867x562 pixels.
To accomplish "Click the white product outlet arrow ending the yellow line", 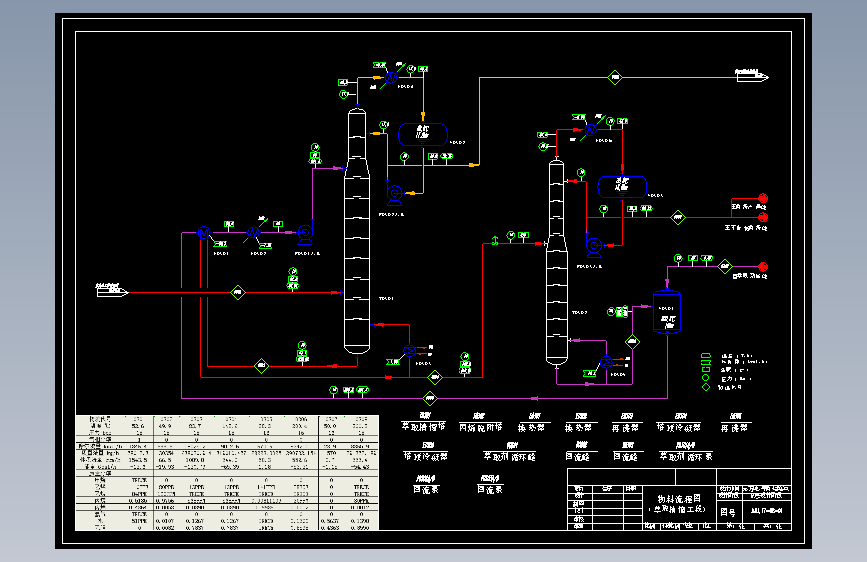I will (x=752, y=75).
